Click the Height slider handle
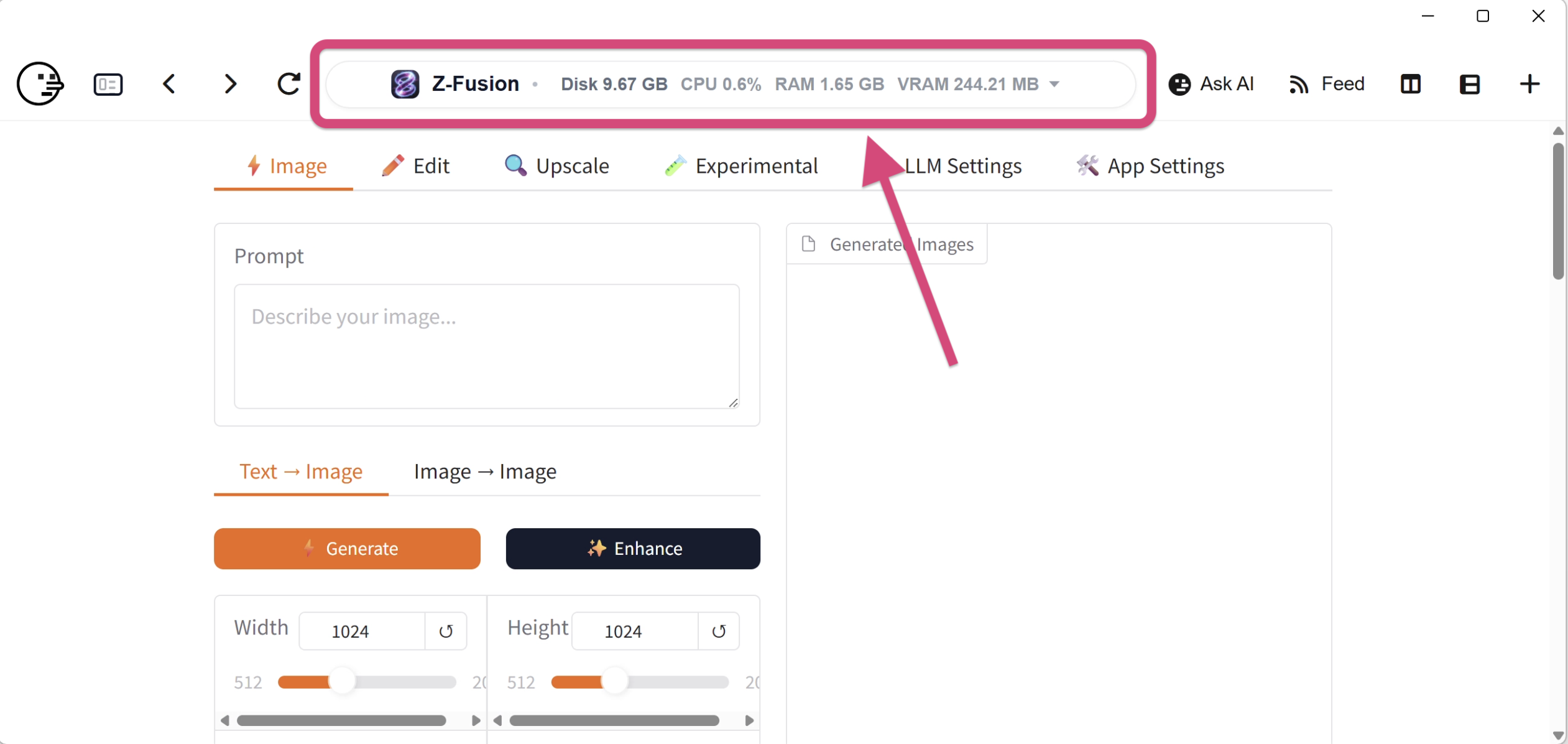 click(615, 682)
